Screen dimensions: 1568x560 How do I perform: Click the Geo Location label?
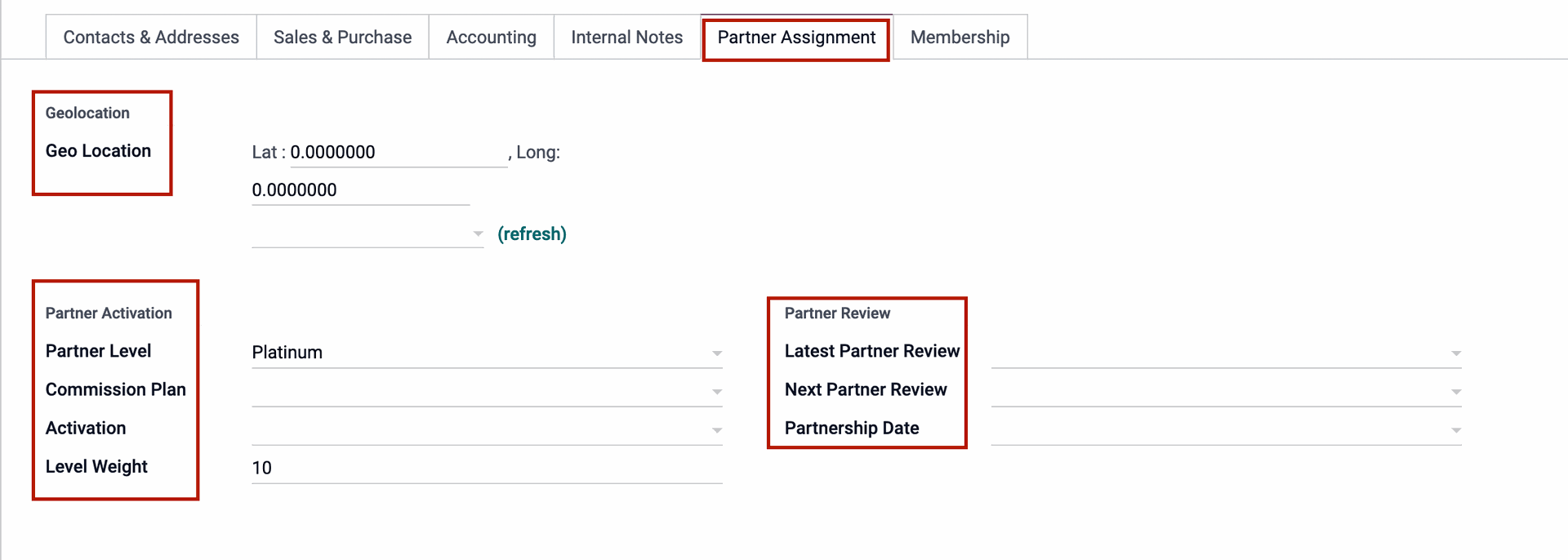coord(98,151)
